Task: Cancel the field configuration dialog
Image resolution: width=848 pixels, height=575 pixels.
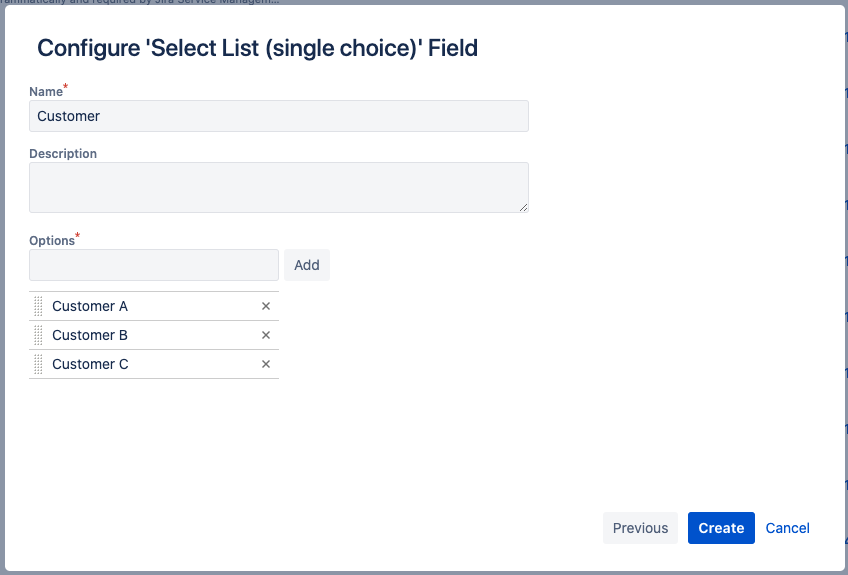Action: click(x=788, y=528)
